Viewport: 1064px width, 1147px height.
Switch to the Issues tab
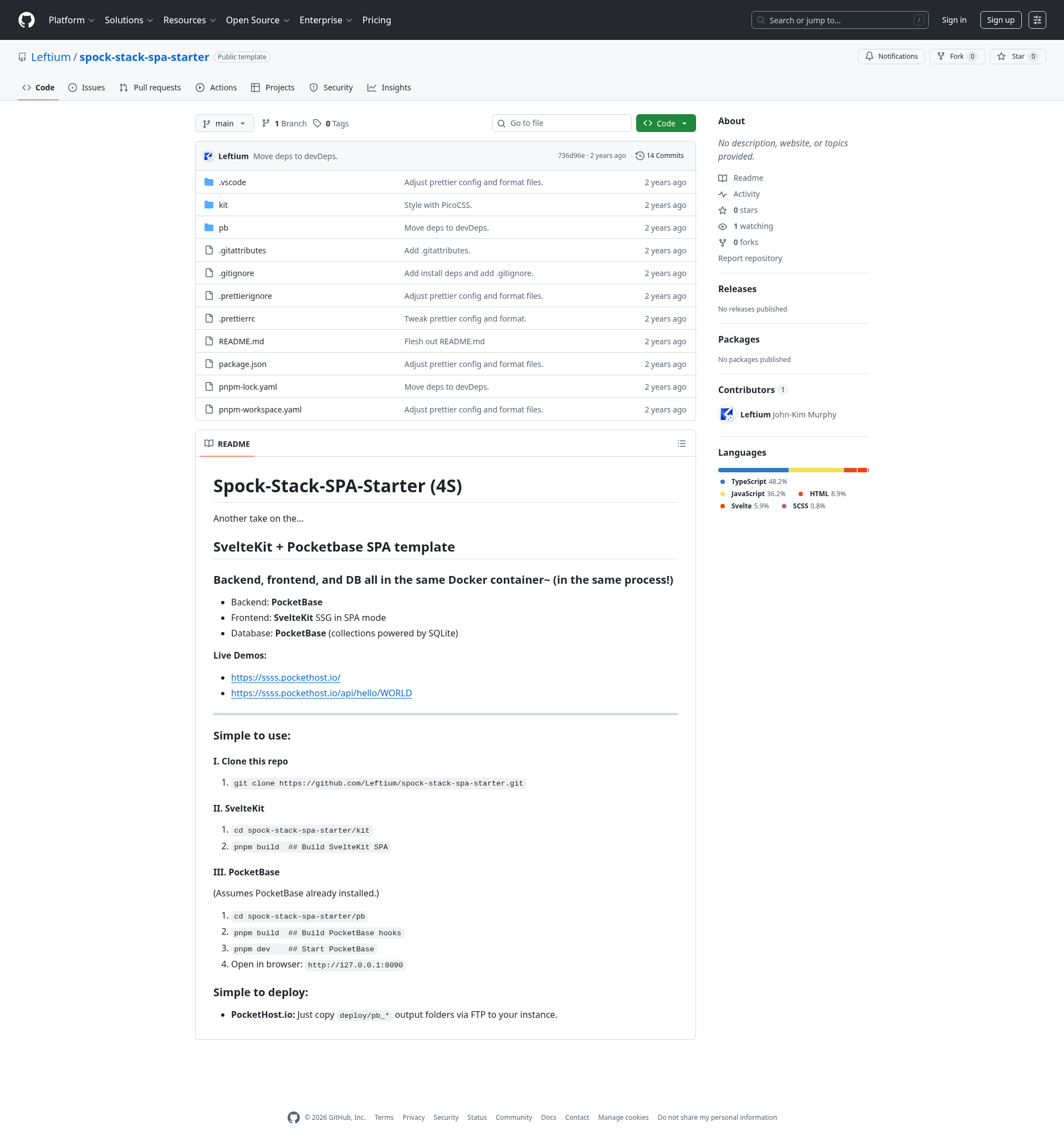(x=86, y=88)
